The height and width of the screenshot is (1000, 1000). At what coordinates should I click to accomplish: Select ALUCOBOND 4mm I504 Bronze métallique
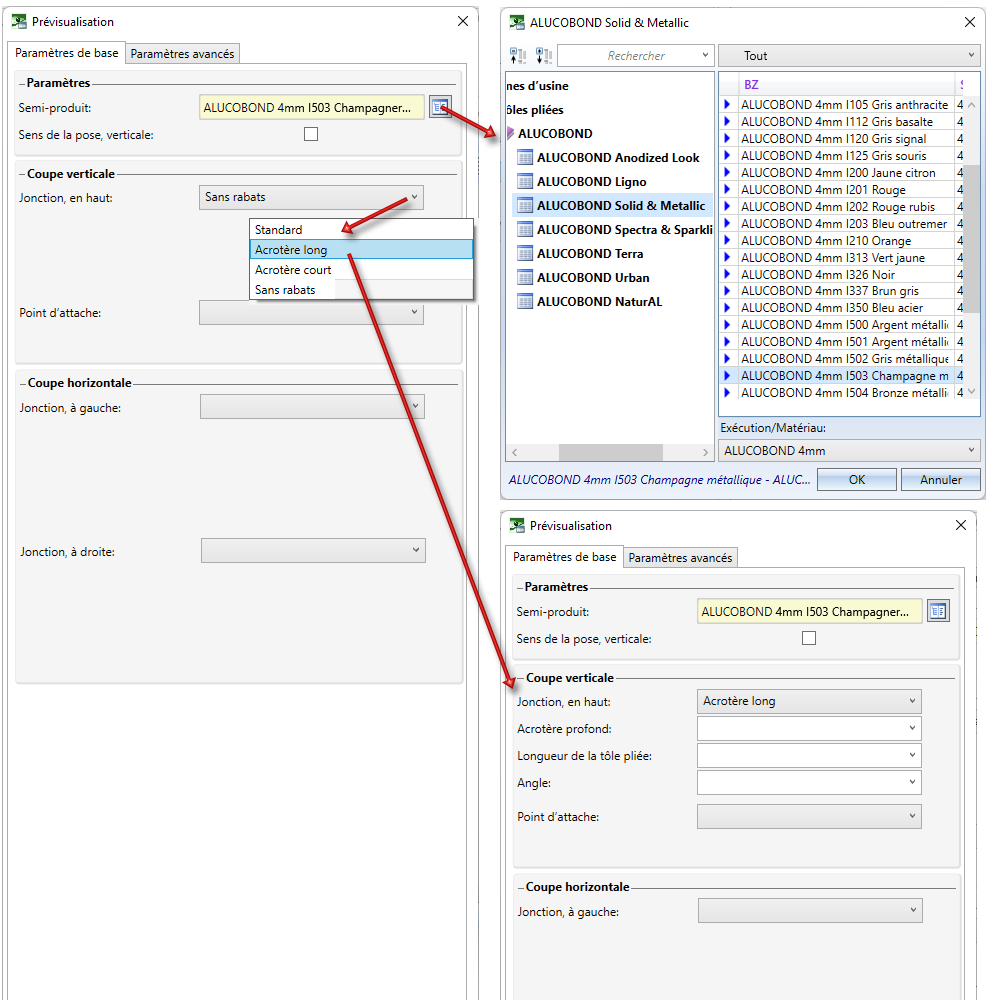[844, 393]
